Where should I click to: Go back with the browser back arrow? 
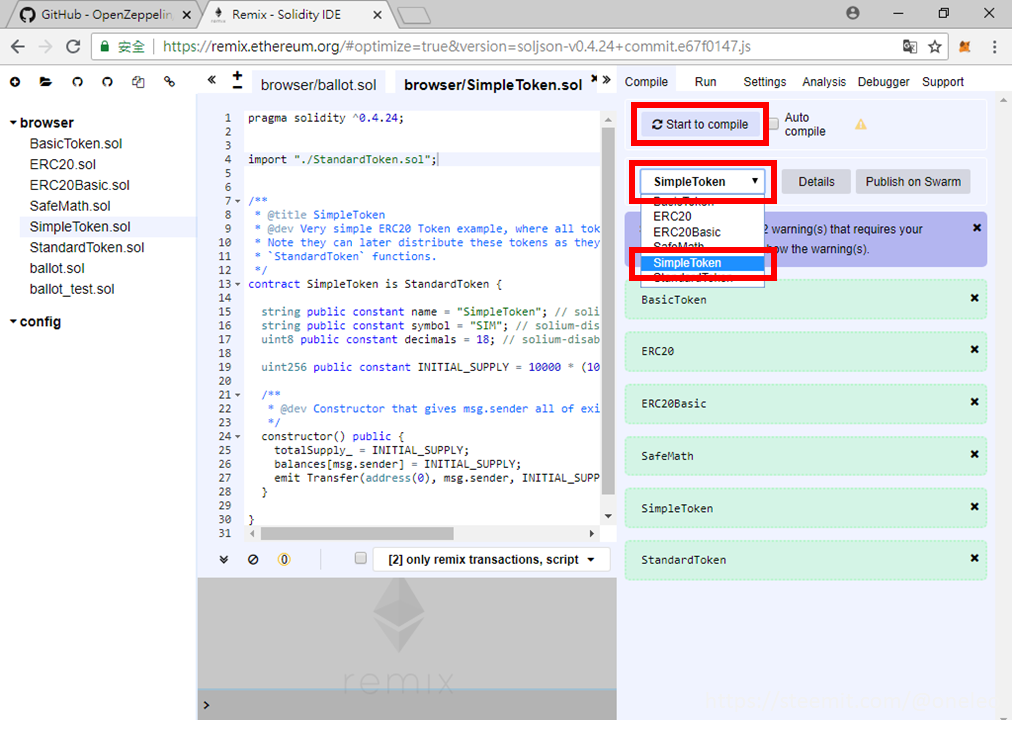[x=18, y=47]
